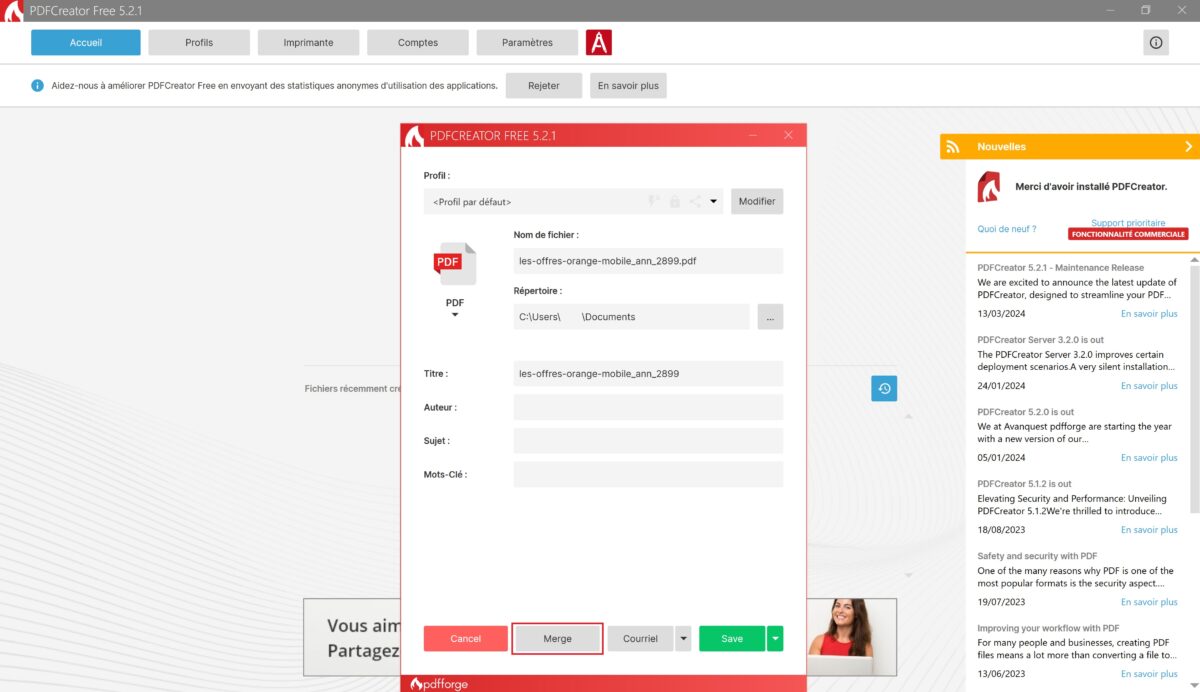Open En savoir plus for 13/03/2024 news

coord(1149,314)
